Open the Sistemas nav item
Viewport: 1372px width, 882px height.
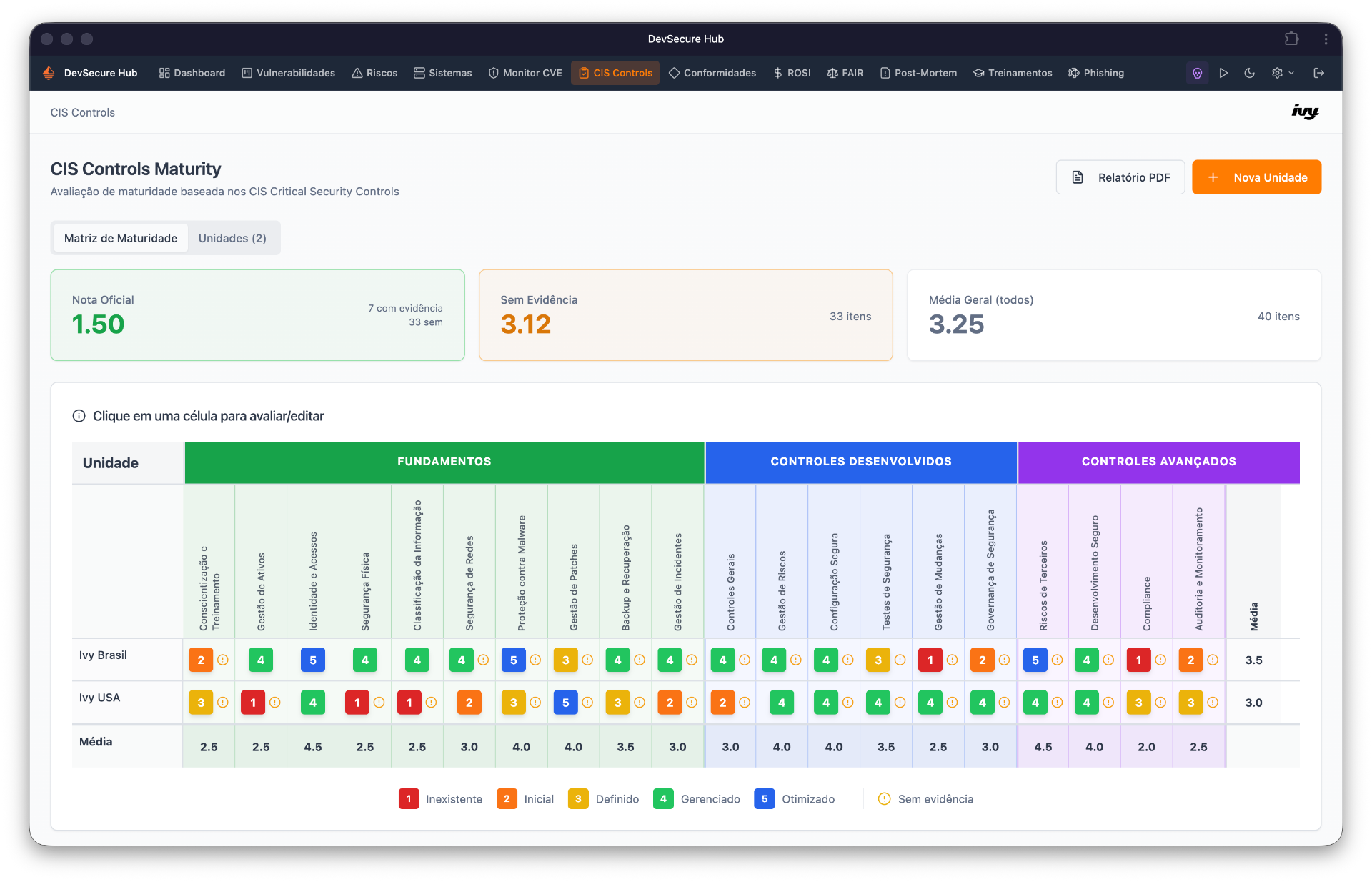coord(443,73)
